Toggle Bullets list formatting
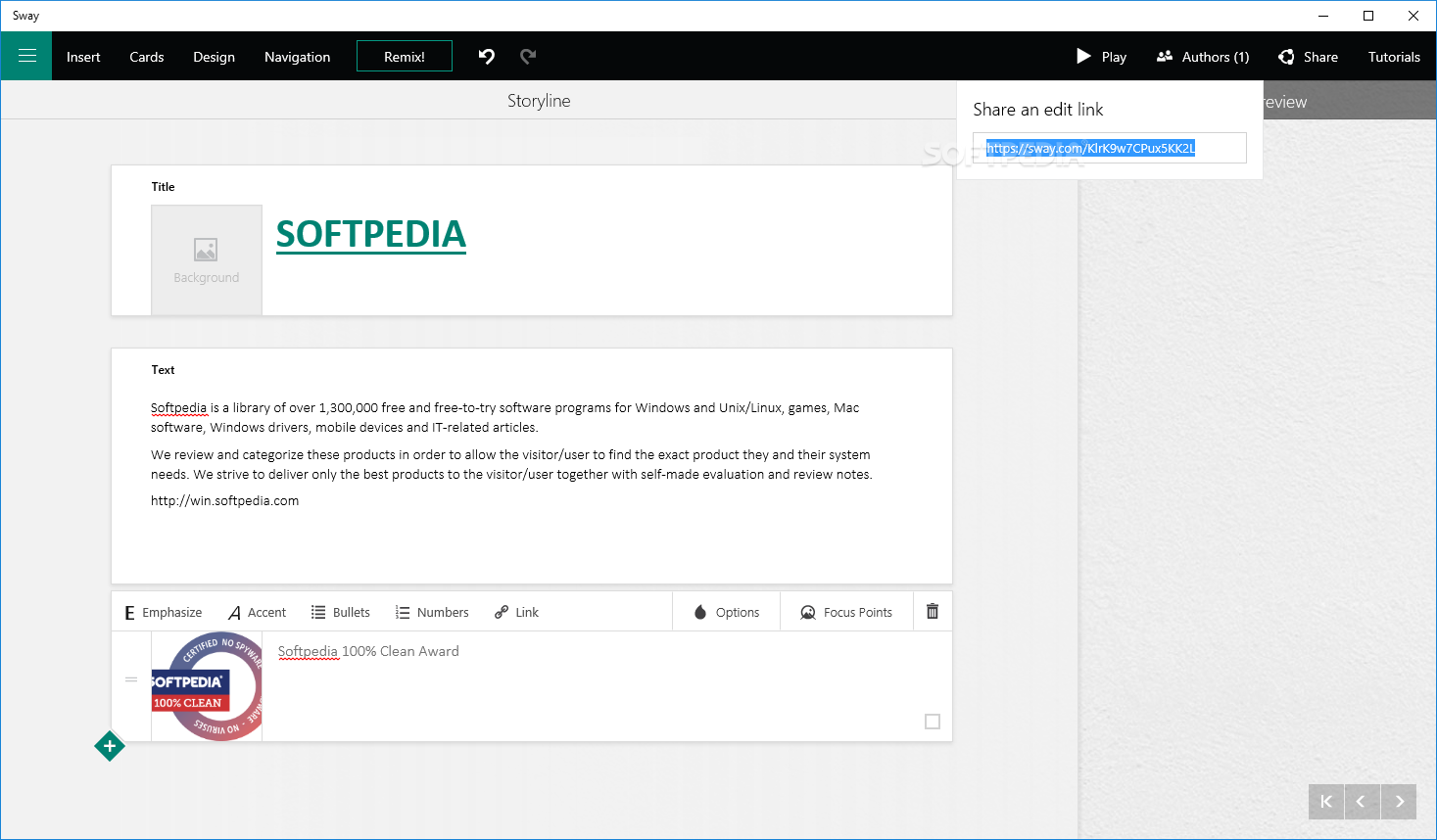 tap(341, 612)
